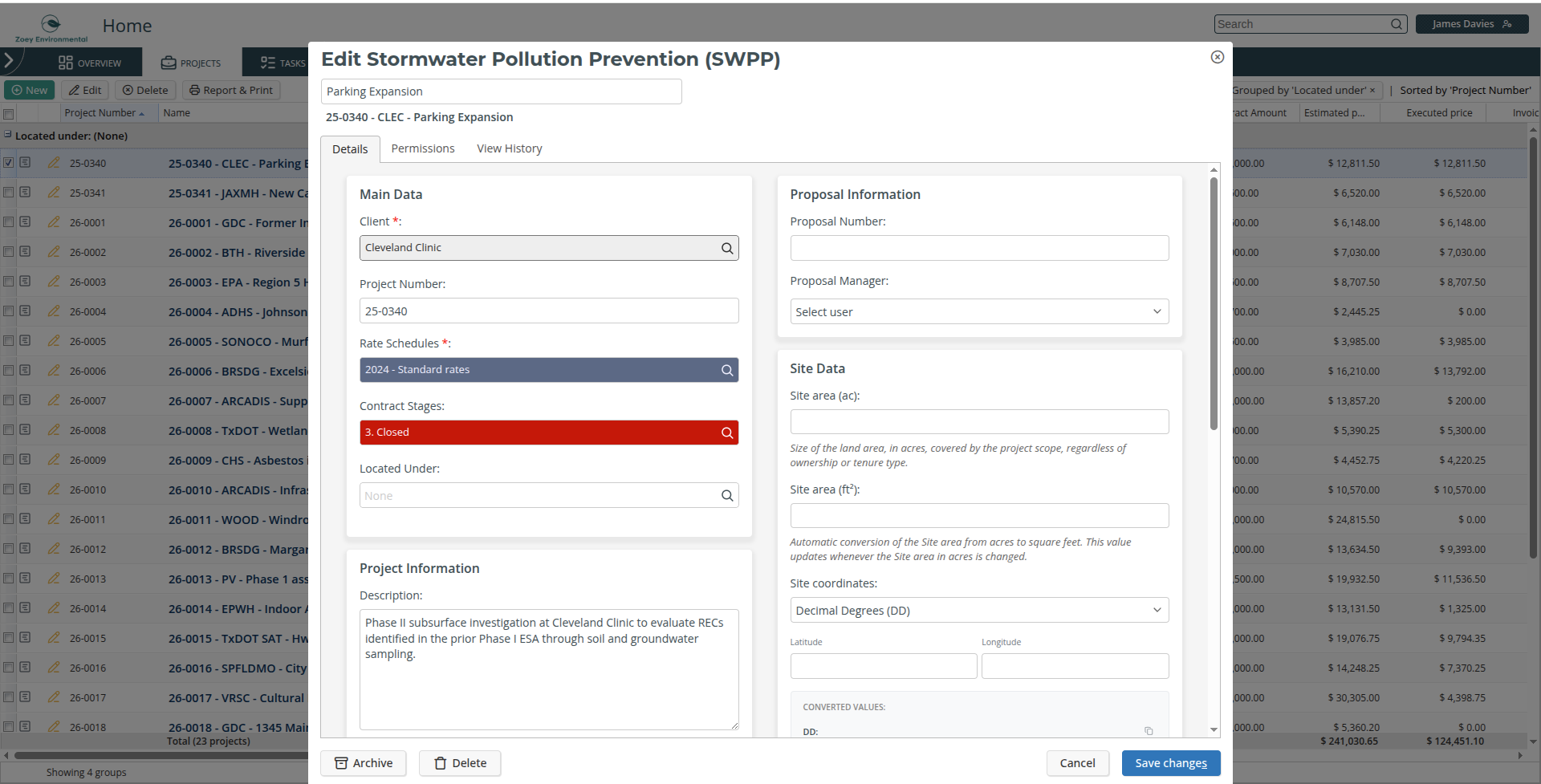Click the edit pencil for 26-0005
Image resolution: width=1541 pixels, height=784 pixels.
(54, 341)
